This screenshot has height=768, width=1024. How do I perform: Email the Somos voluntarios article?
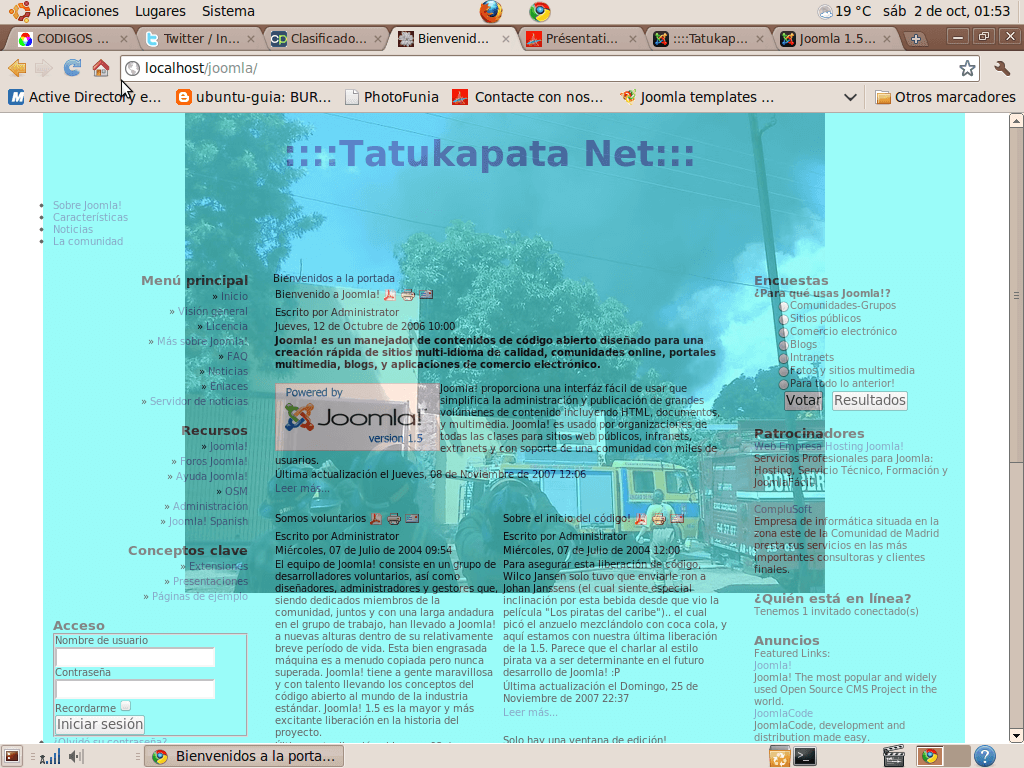pyautogui.click(x=411, y=519)
